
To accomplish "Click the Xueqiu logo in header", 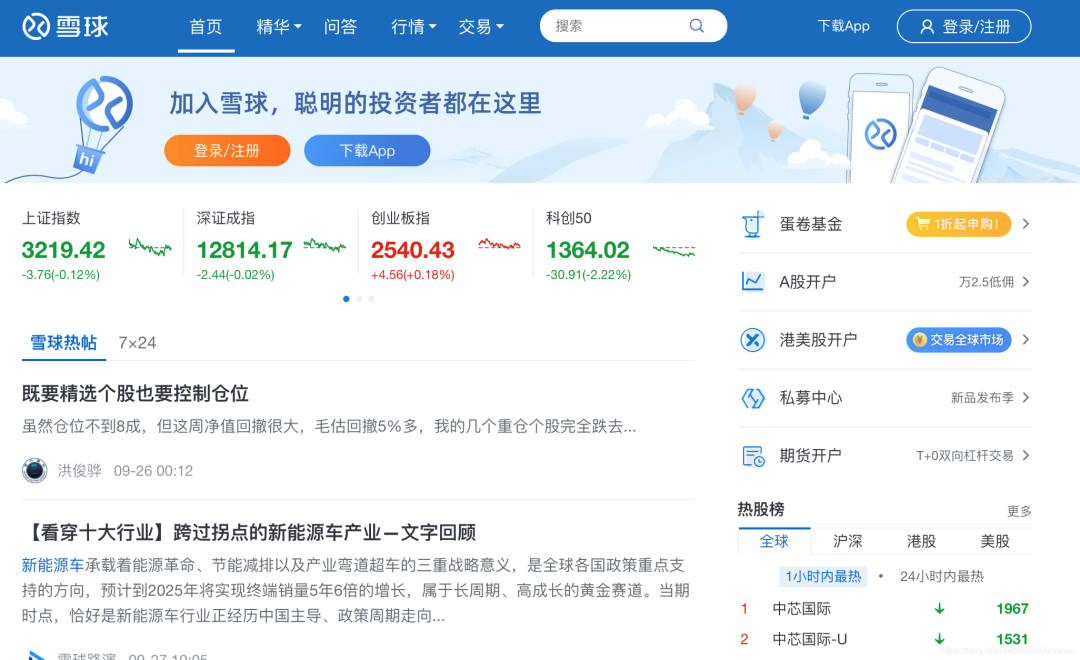I will point(65,27).
